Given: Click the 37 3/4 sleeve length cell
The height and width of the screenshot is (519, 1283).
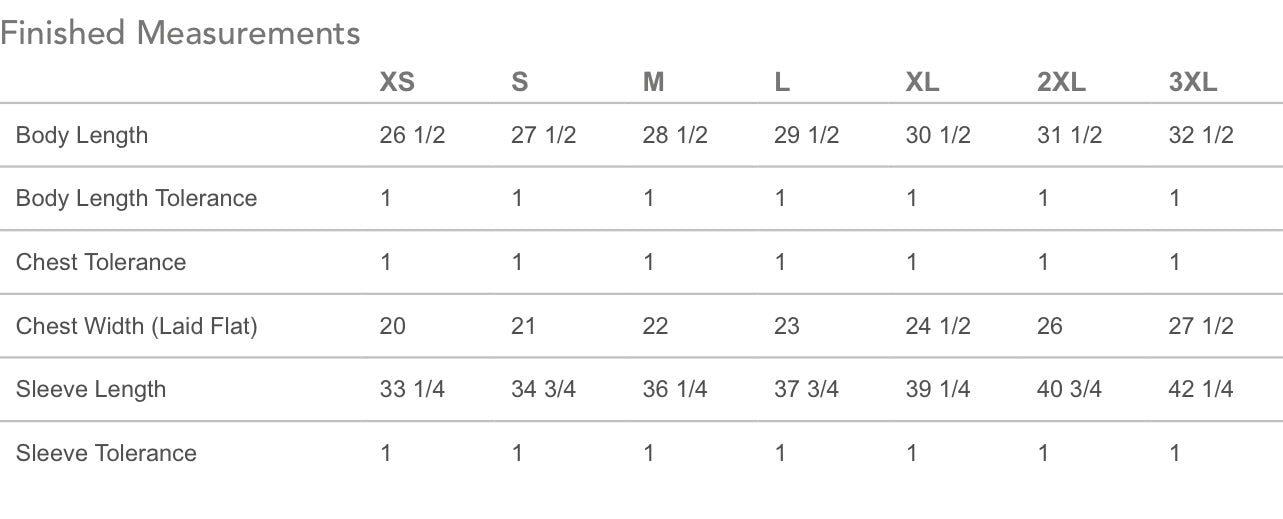Looking at the screenshot, I should click(x=806, y=389).
